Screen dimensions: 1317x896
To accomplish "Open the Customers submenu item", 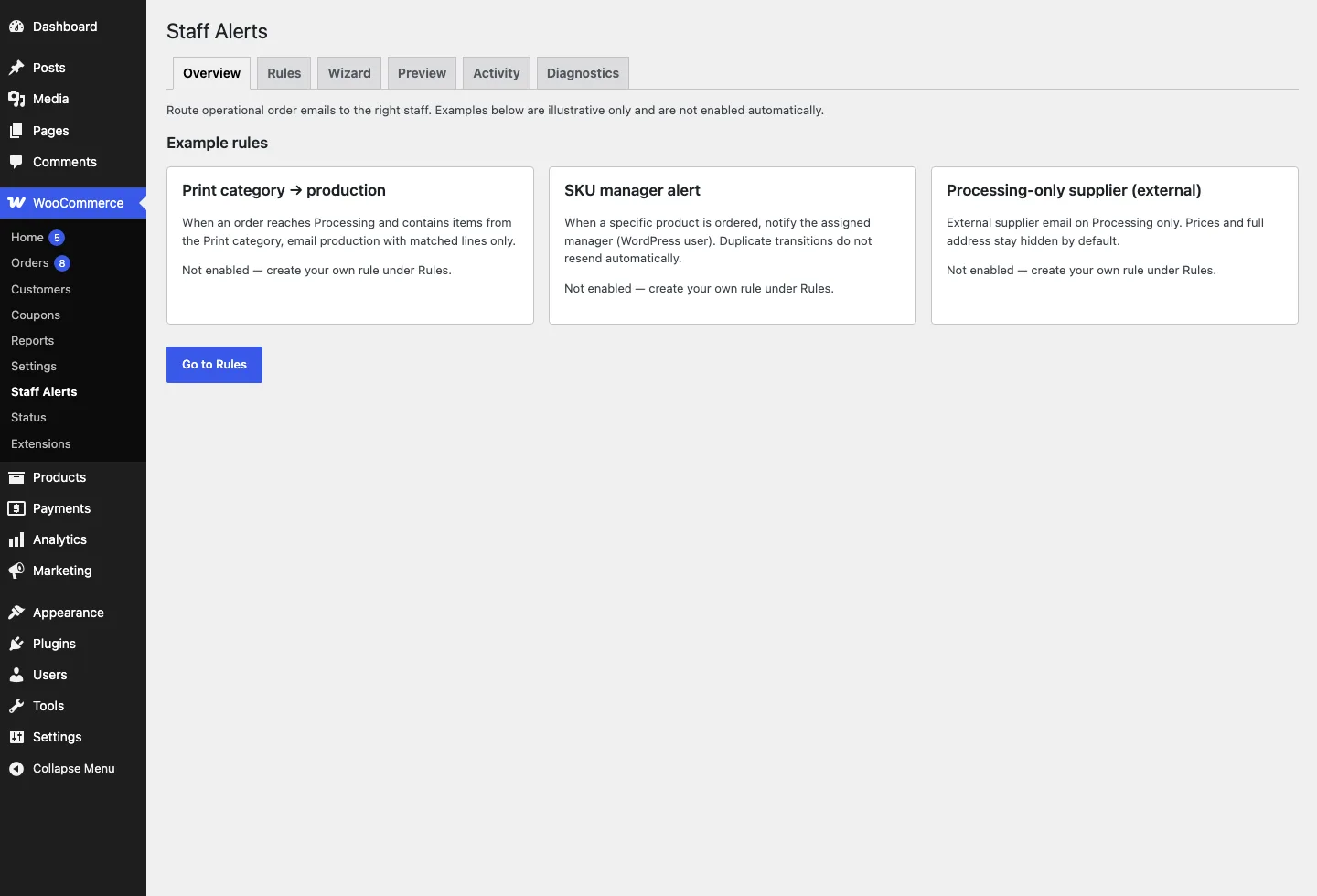I will 41,289.
